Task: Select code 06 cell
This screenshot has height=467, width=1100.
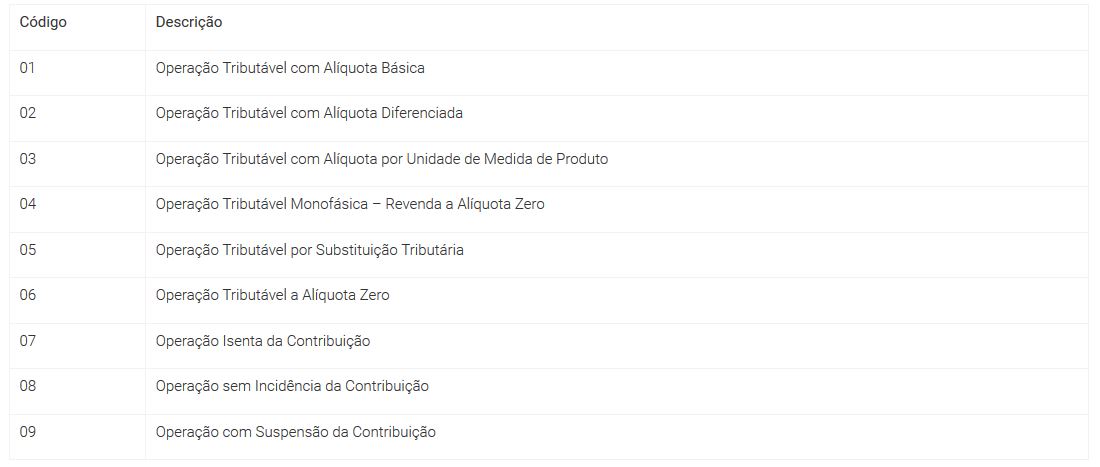Action: tap(77, 300)
